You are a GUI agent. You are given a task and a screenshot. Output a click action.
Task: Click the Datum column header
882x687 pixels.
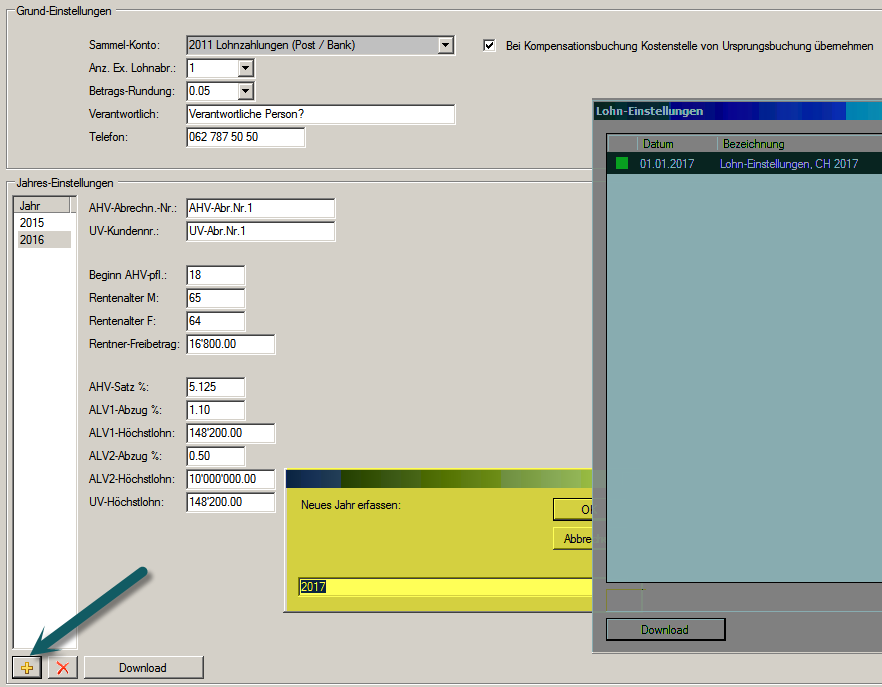[677, 144]
